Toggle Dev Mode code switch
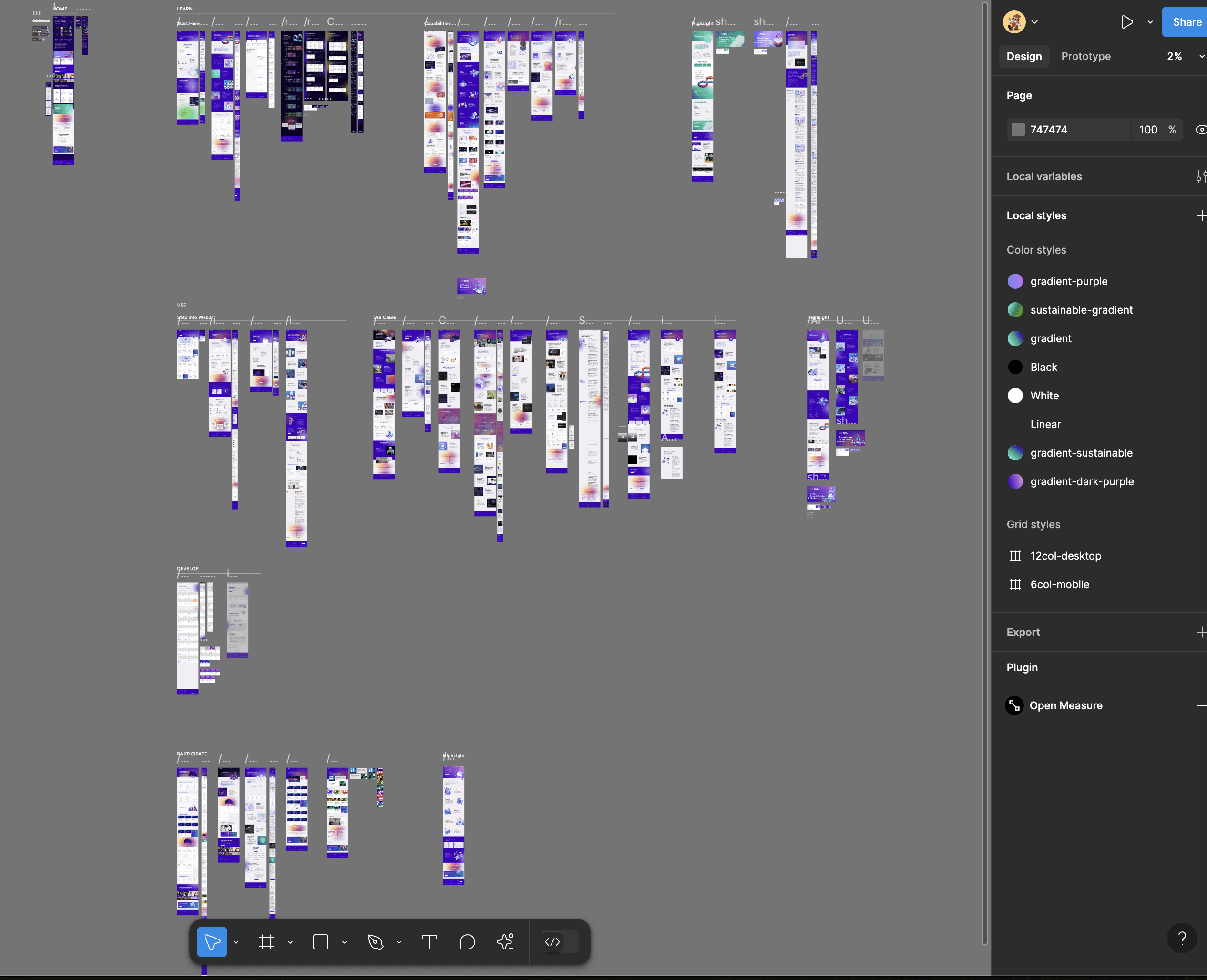 [x=560, y=941]
